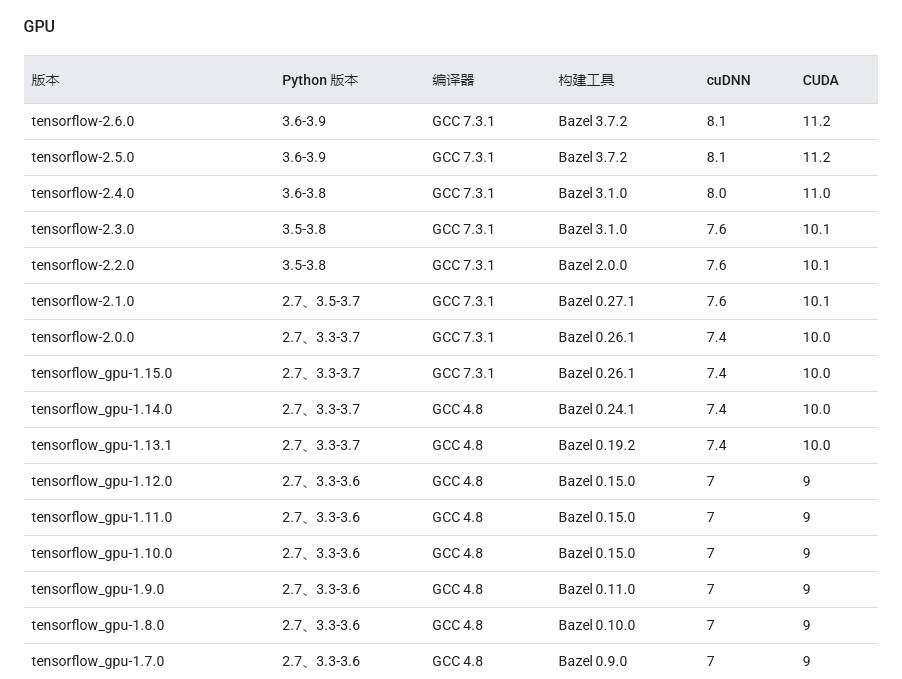Screen dimensions: 902x679
Task: Click the cuDNN column header
Action: point(728,80)
